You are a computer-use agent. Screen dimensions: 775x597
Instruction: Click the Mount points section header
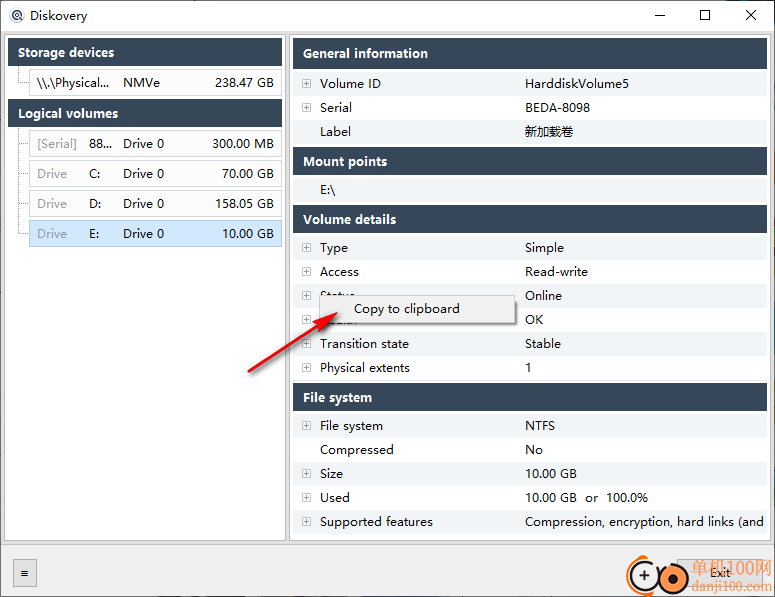tap(530, 162)
